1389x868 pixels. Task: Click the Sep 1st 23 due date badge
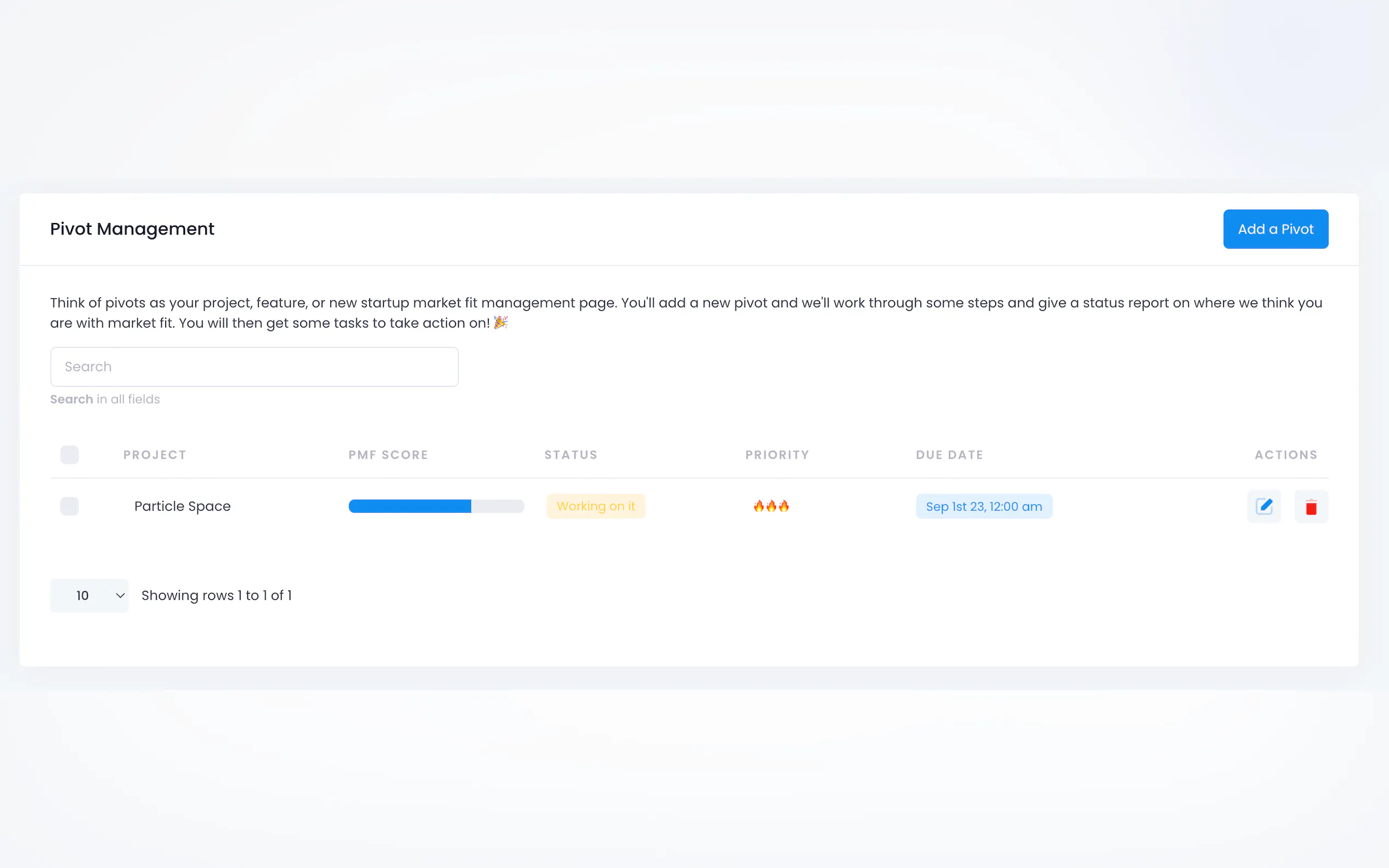[x=983, y=506]
